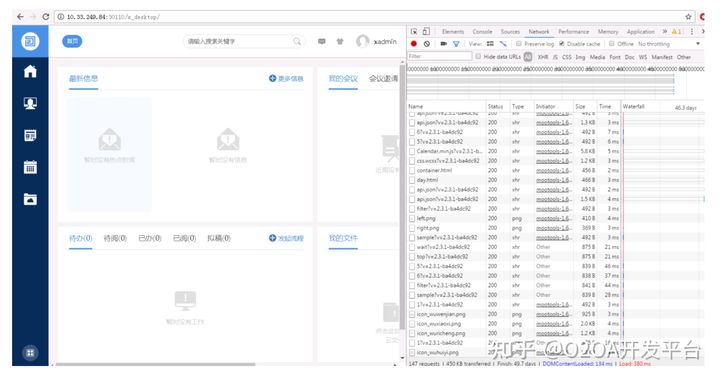Toggle the Disable cache checkbox
720x379 pixels.
coord(562,44)
